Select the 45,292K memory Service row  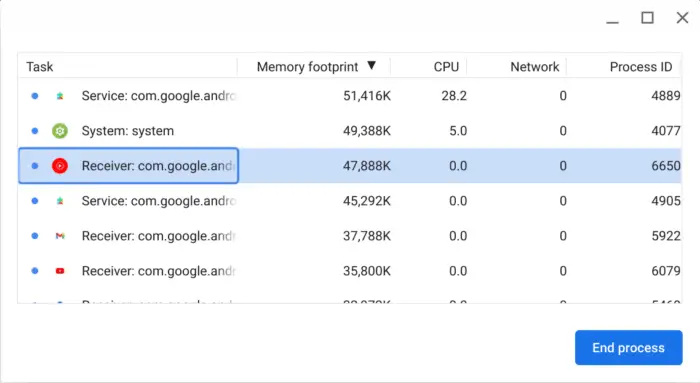350,201
